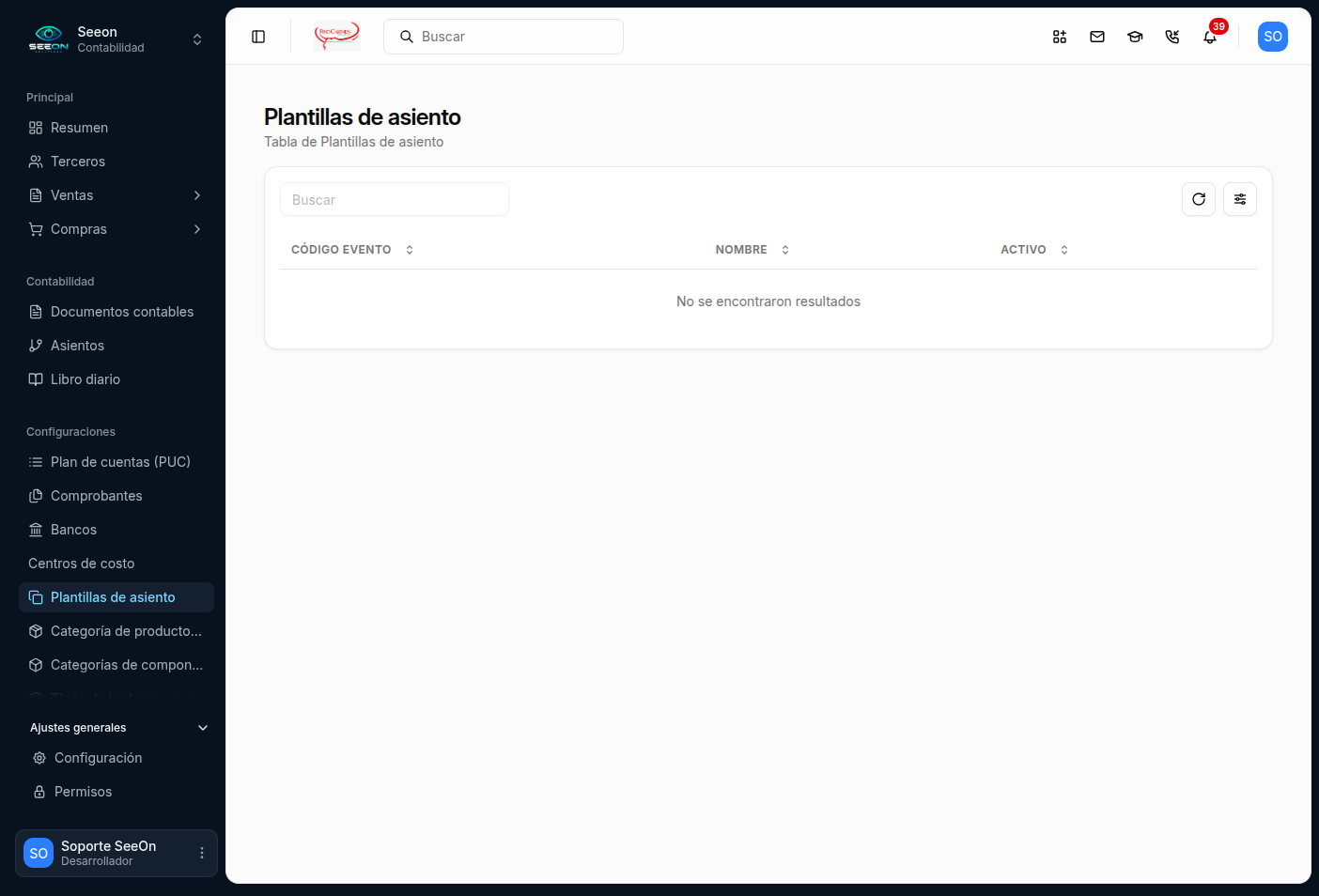This screenshot has height=896, width=1319.
Task: Open Configuración under Ajustes generales
Action: click(116, 758)
